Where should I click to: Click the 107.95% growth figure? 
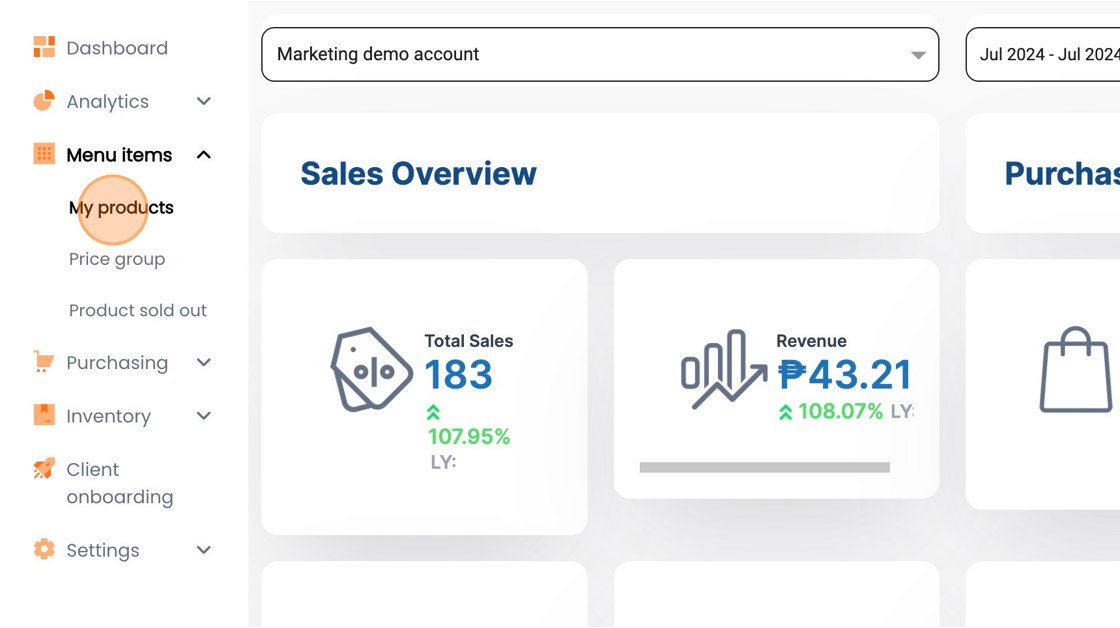pyautogui.click(x=469, y=437)
